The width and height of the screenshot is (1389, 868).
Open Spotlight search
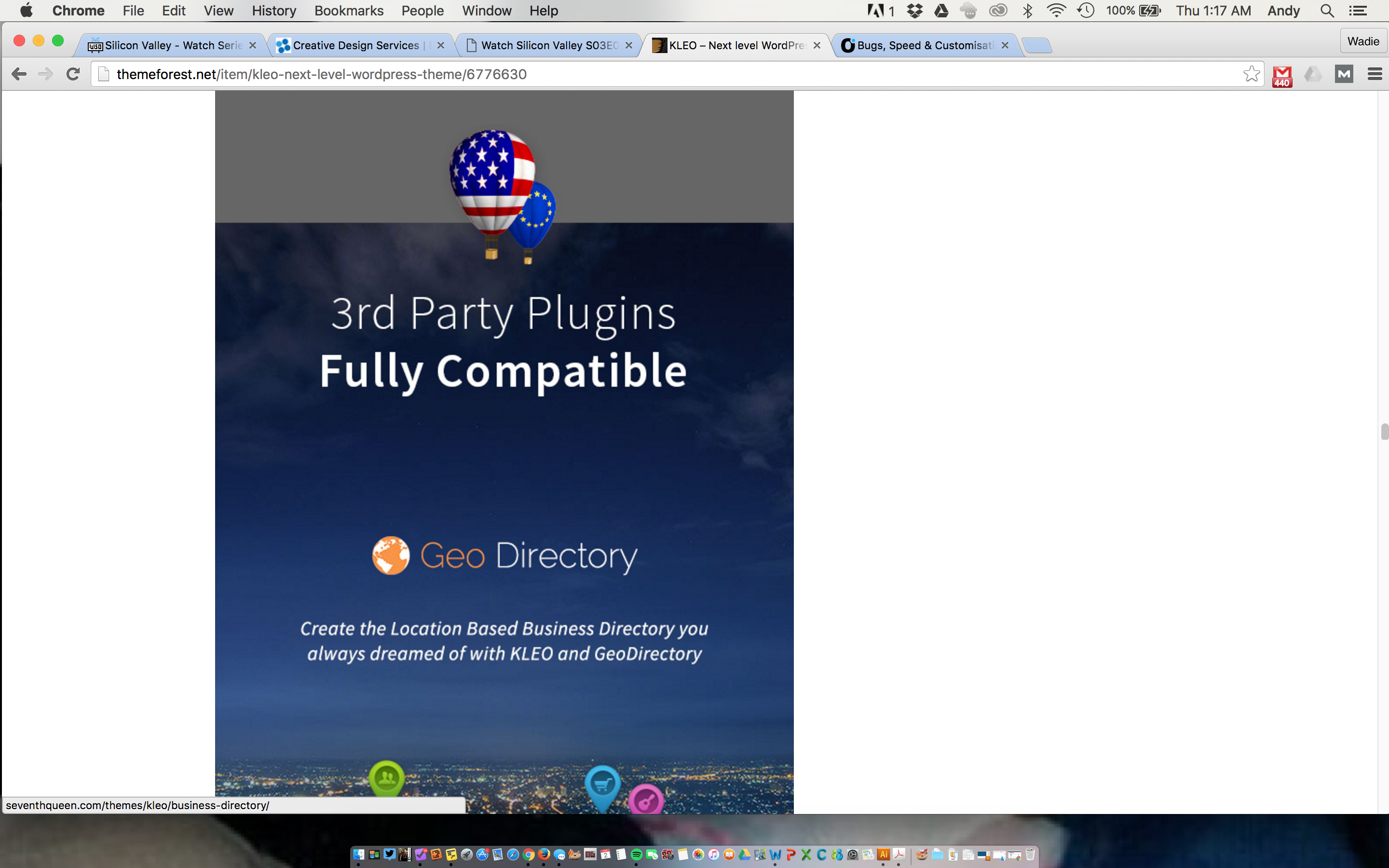1326,10
